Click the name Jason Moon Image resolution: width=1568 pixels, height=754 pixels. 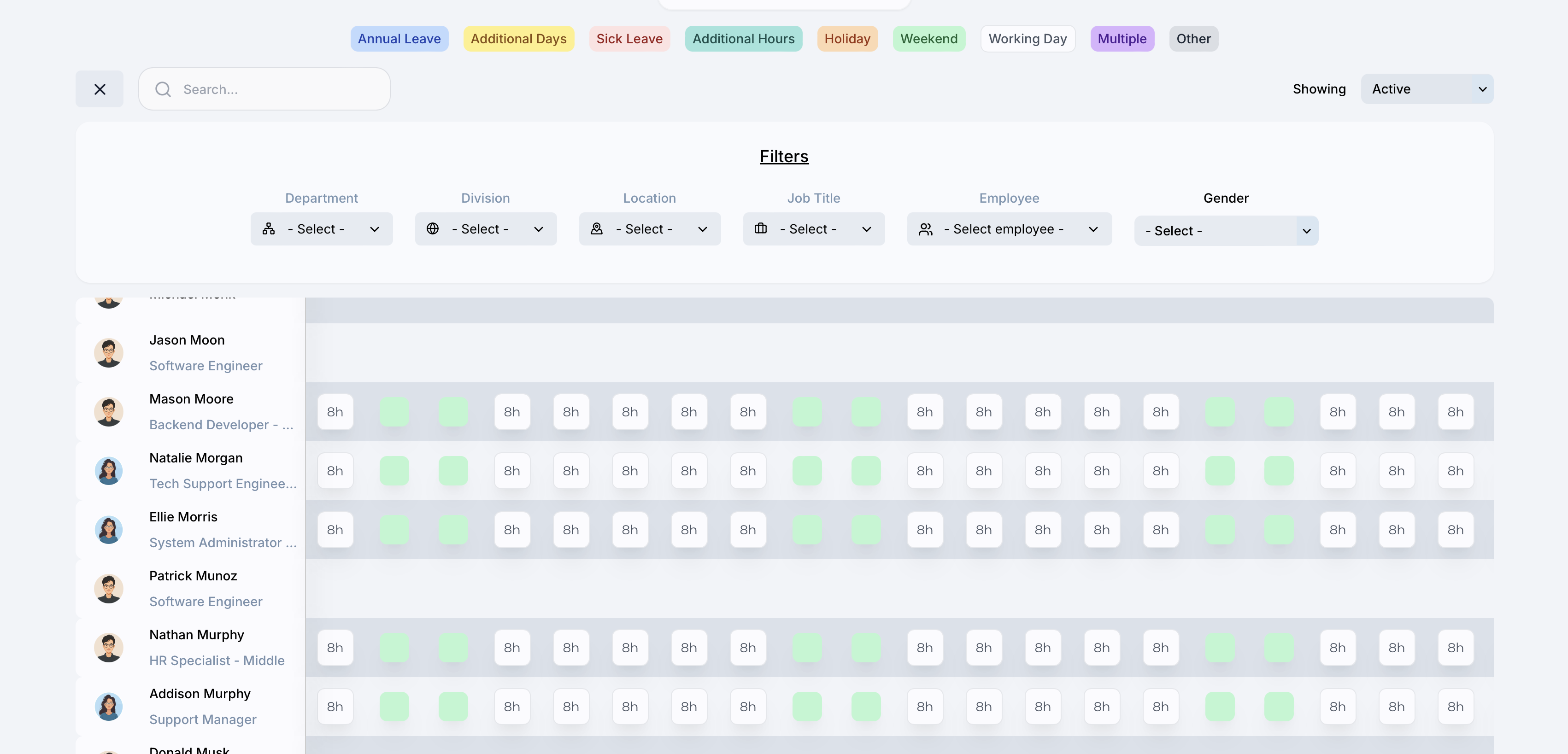pos(187,339)
